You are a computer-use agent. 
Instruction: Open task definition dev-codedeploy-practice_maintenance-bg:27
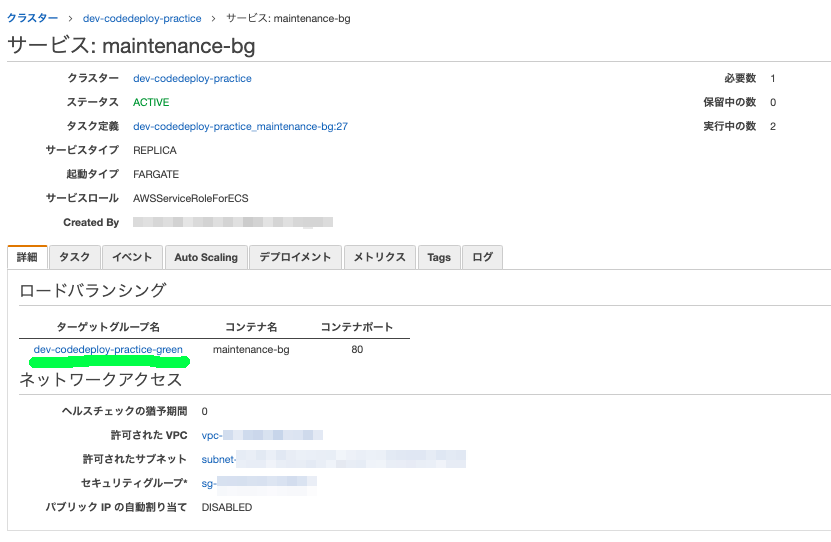(x=240, y=126)
